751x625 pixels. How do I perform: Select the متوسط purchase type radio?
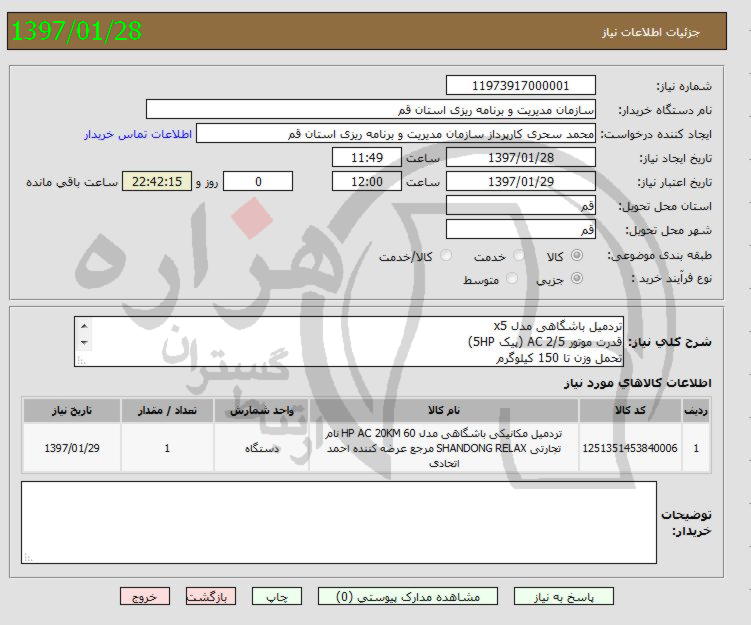pyautogui.click(x=512, y=278)
